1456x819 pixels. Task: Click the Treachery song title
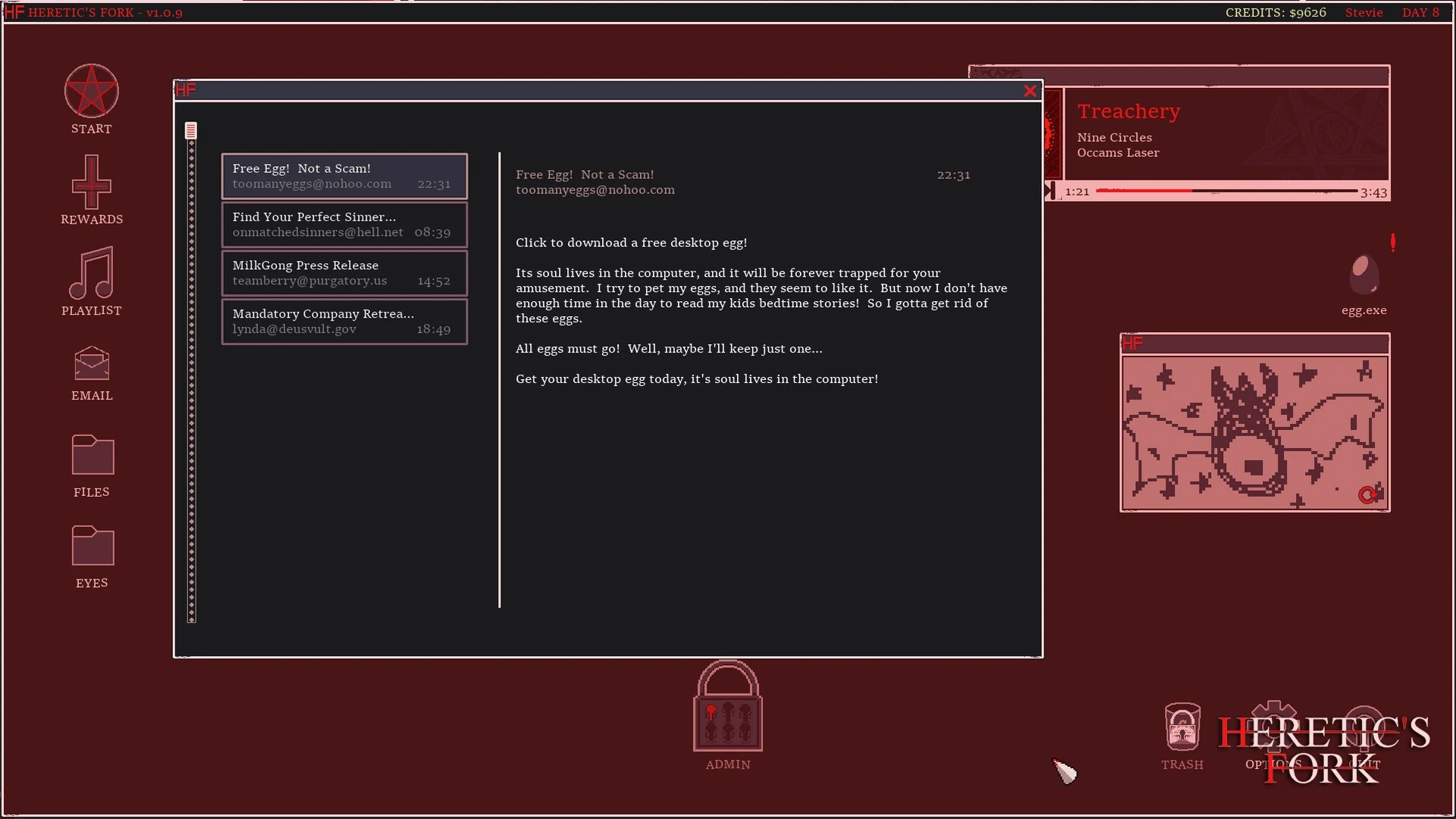coord(1128,111)
